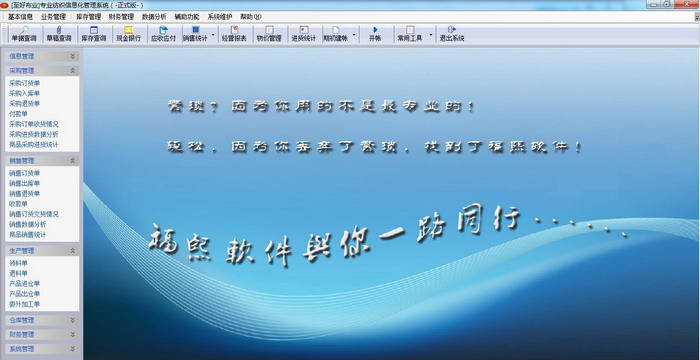This screenshot has height=360, width=700.
Task: Open the 库存管理 menu
Action: pos(88,17)
